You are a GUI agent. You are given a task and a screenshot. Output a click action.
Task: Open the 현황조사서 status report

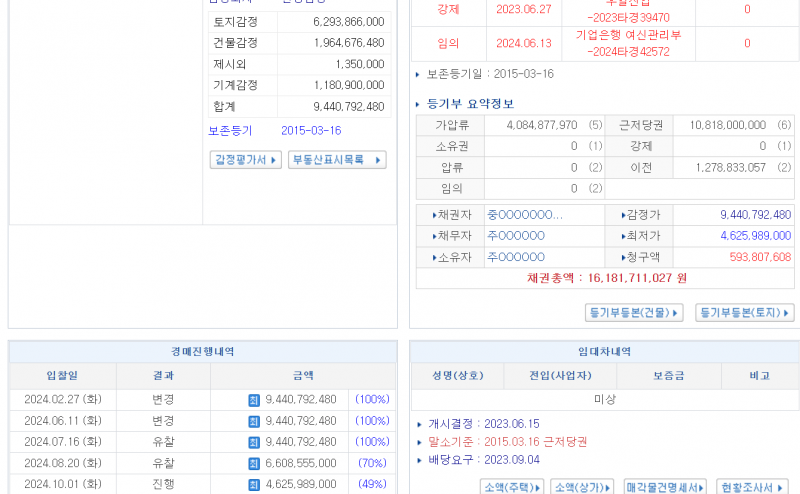pos(753,487)
